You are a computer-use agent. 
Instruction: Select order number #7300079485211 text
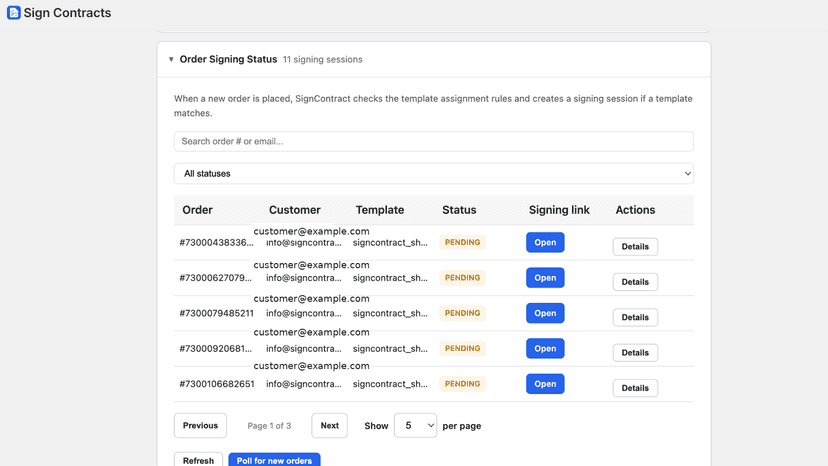[x=217, y=313]
